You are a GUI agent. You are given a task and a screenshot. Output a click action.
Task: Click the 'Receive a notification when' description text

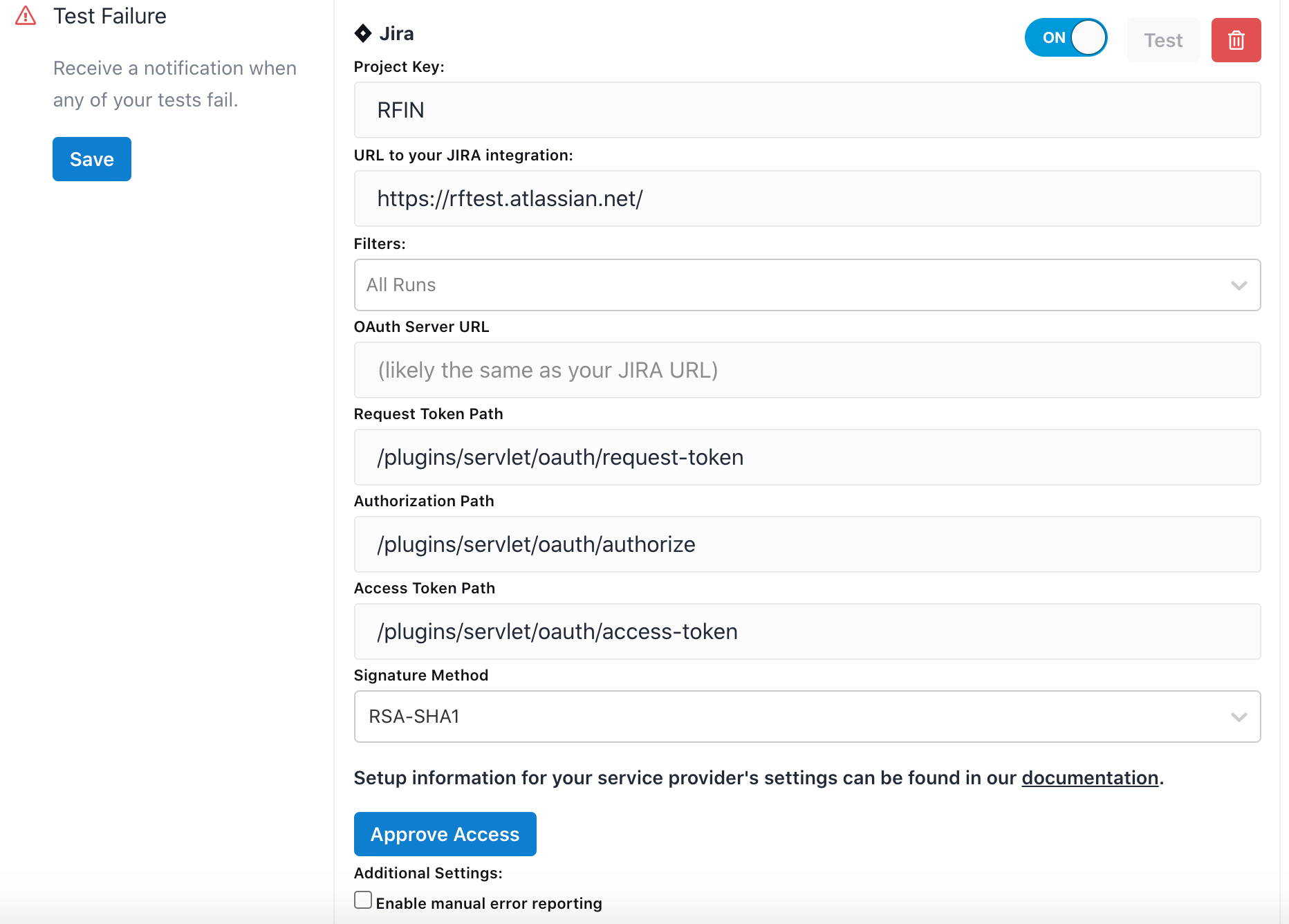(x=175, y=68)
